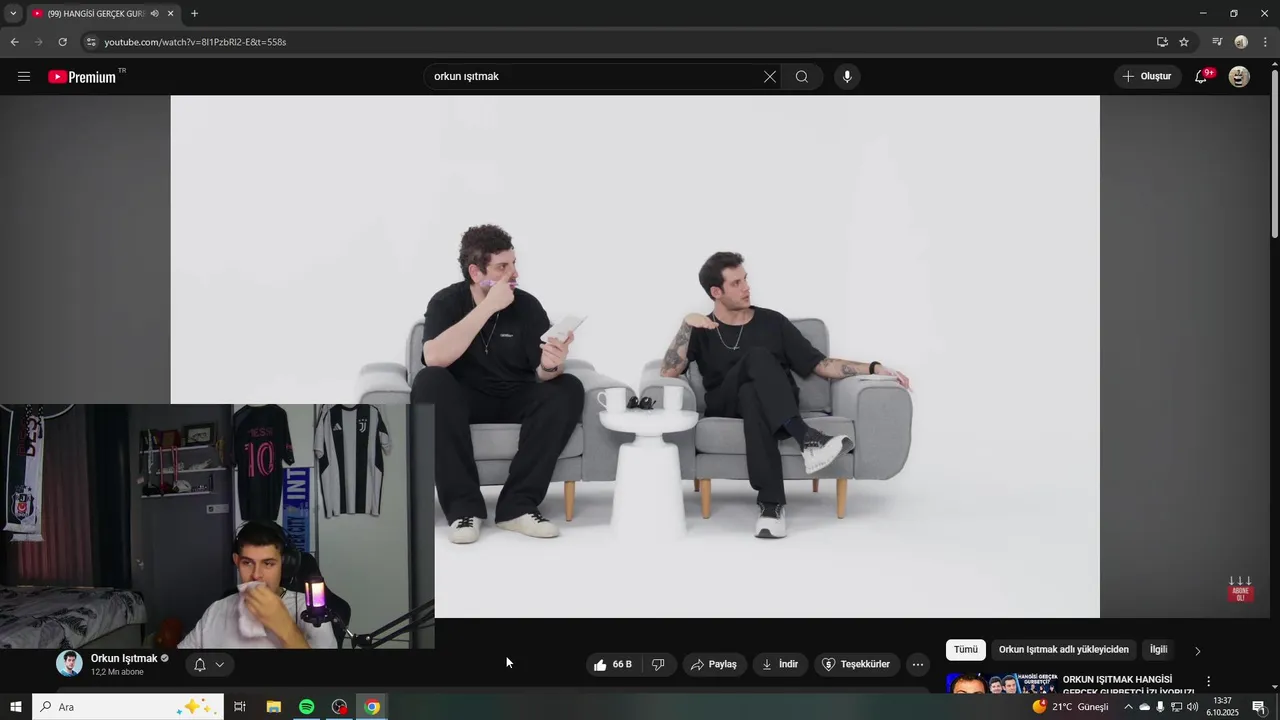Share the video via Paylaş

click(x=714, y=664)
